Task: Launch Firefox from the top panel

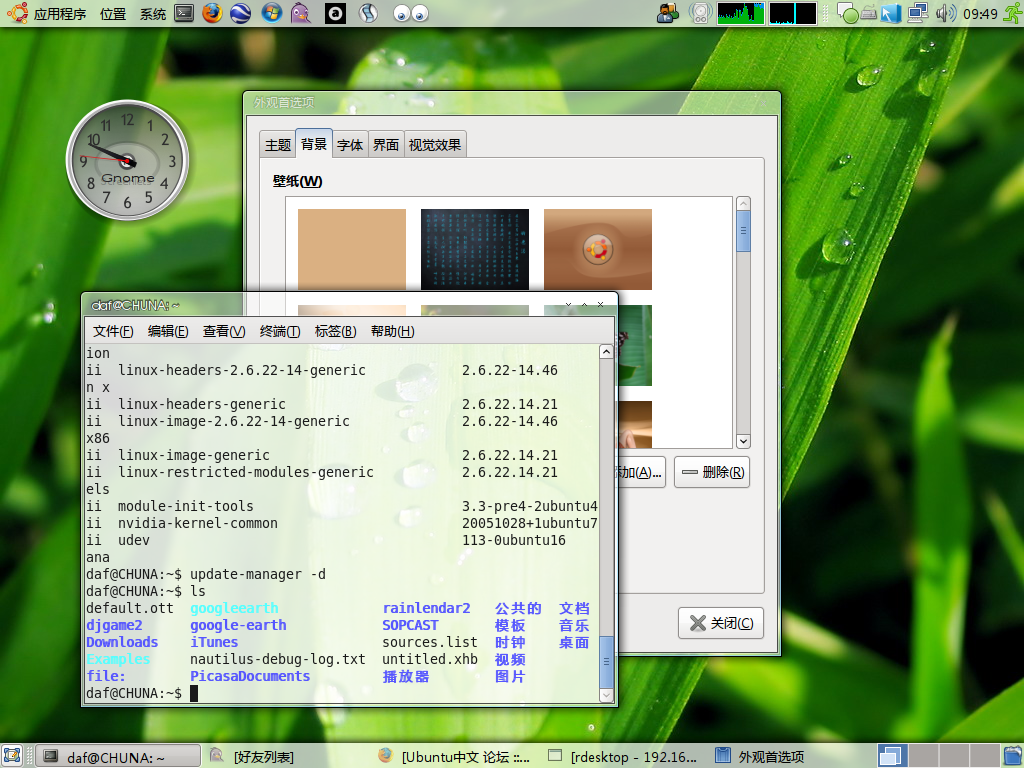Action: coord(212,13)
